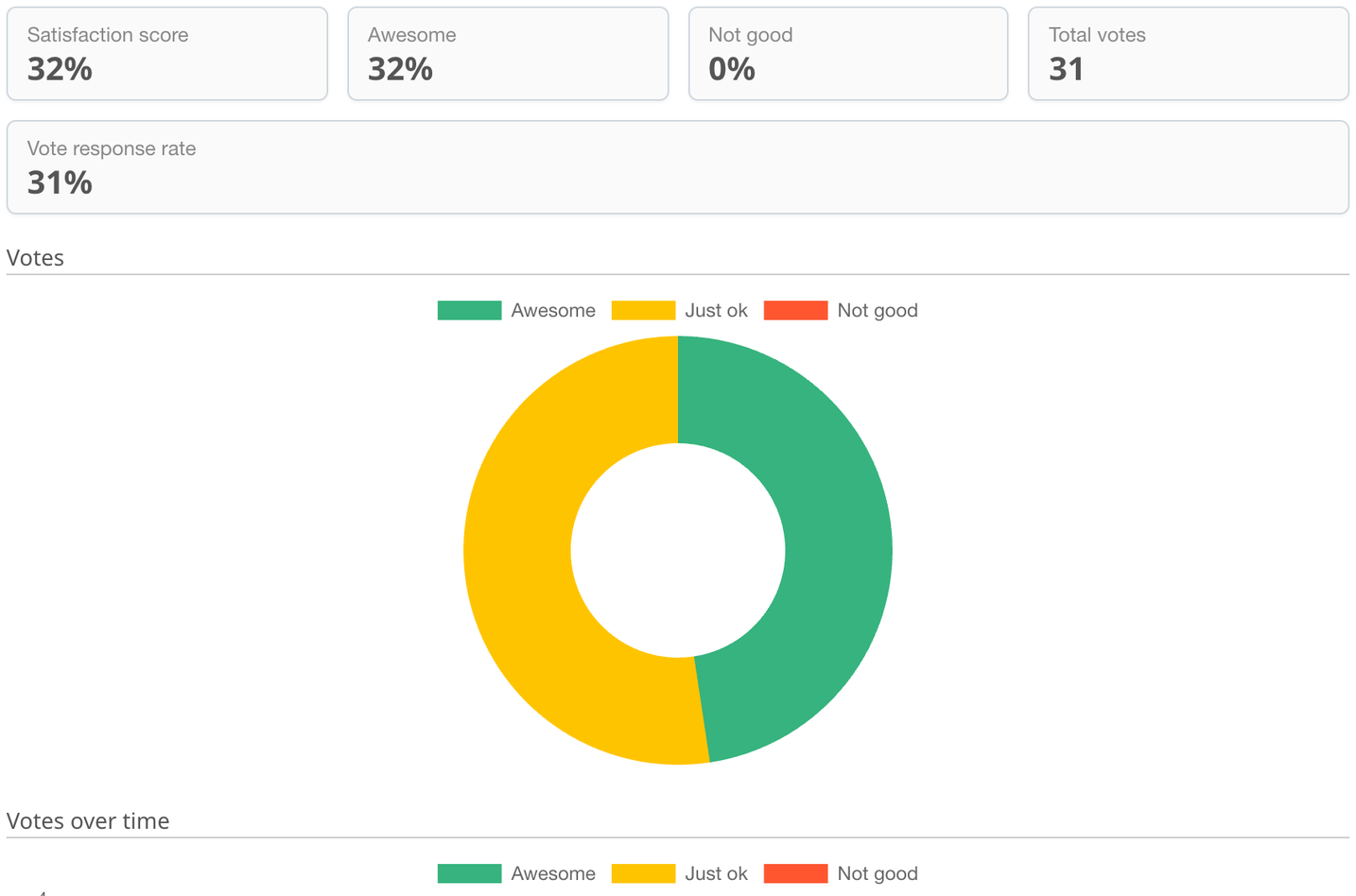Toggle Just ok legend in Votes over time
The image size is (1356, 896).
(x=679, y=873)
